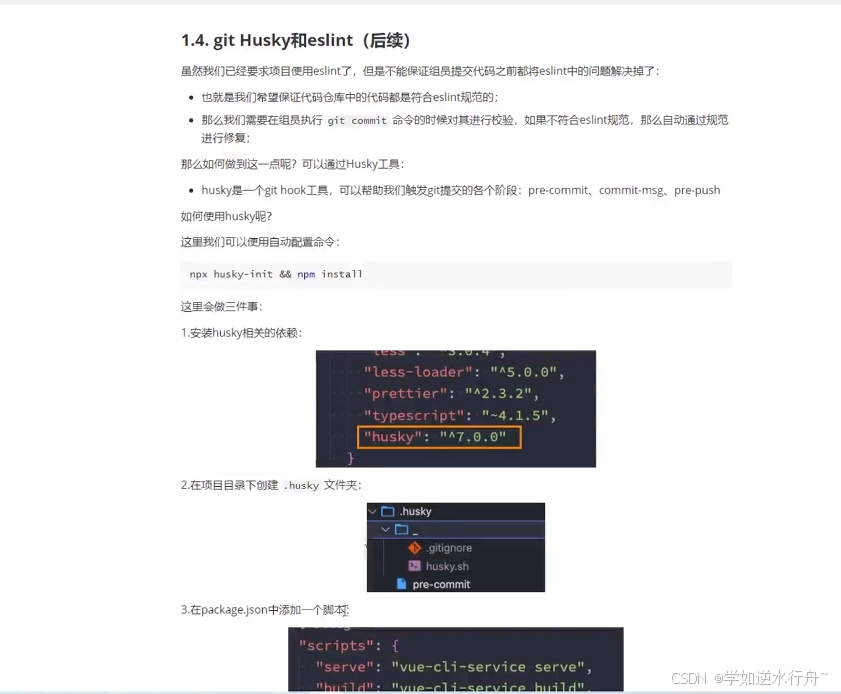Image resolution: width=841 pixels, height=694 pixels.
Task: Click the text "这里我们可以使用自动配置命令:"
Action: click(260, 242)
